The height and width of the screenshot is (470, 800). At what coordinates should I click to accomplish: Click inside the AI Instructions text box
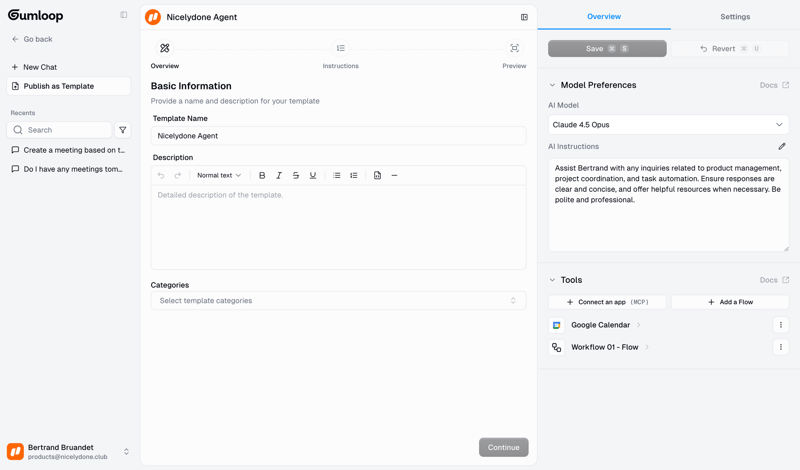668,205
